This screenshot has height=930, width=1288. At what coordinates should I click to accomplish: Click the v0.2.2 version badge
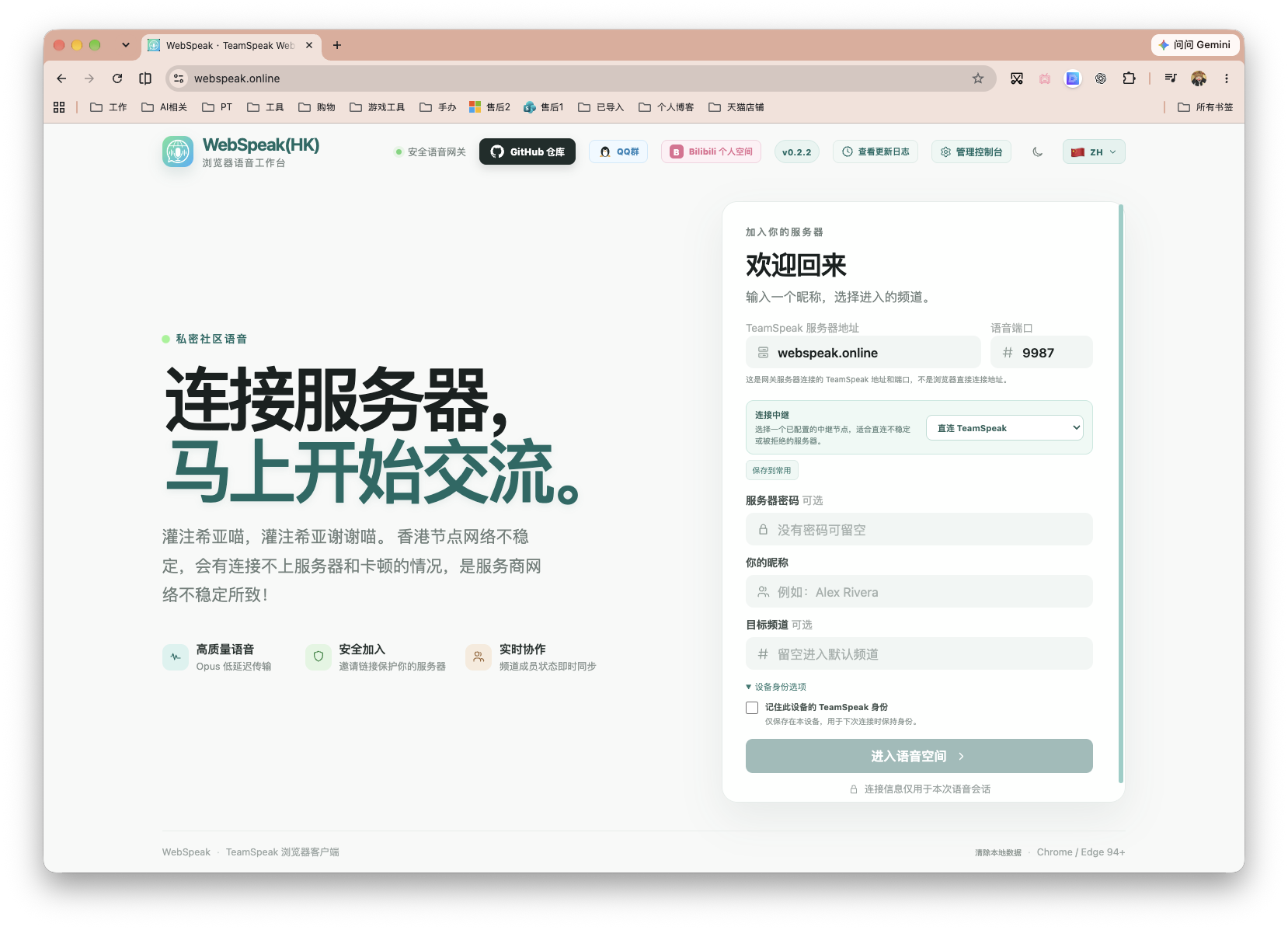tap(796, 152)
